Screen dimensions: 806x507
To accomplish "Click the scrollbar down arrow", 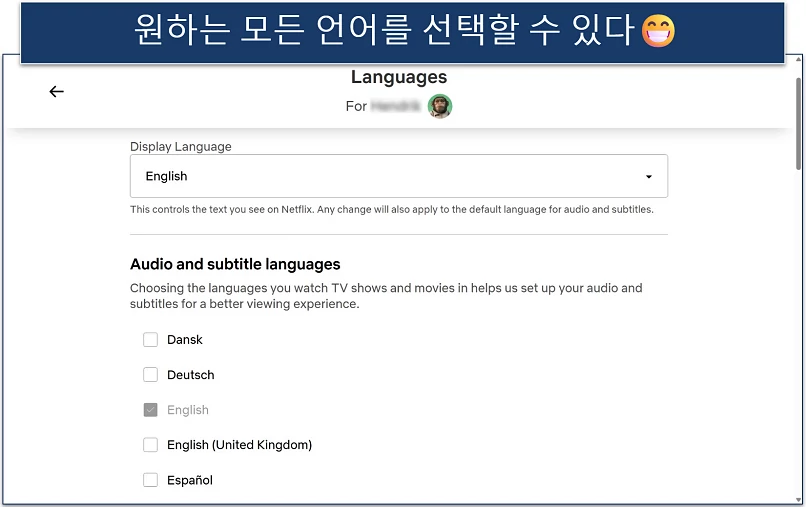I will point(798,499).
